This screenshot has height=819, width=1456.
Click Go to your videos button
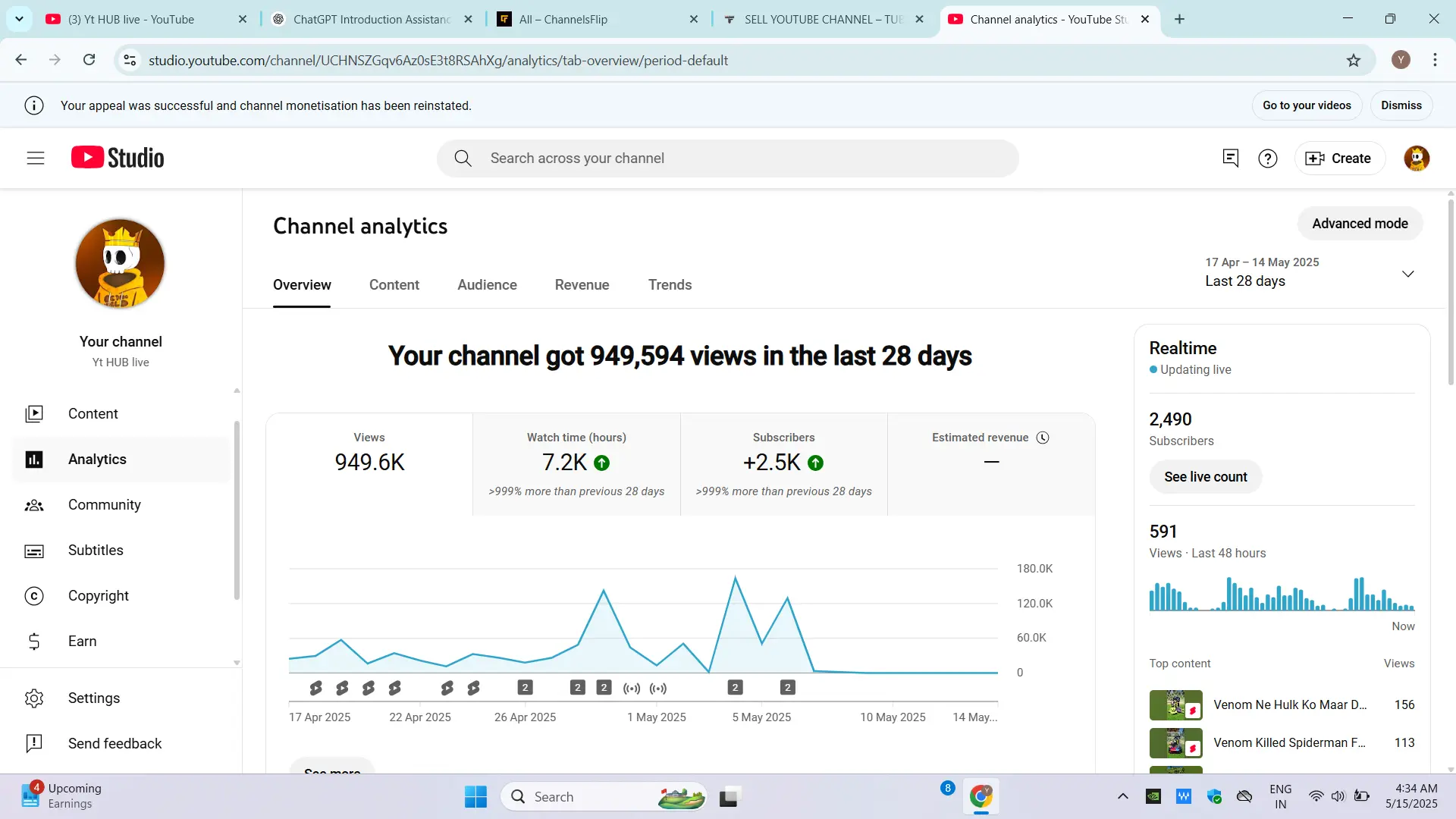pyautogui.click(x=1307, y=105)
